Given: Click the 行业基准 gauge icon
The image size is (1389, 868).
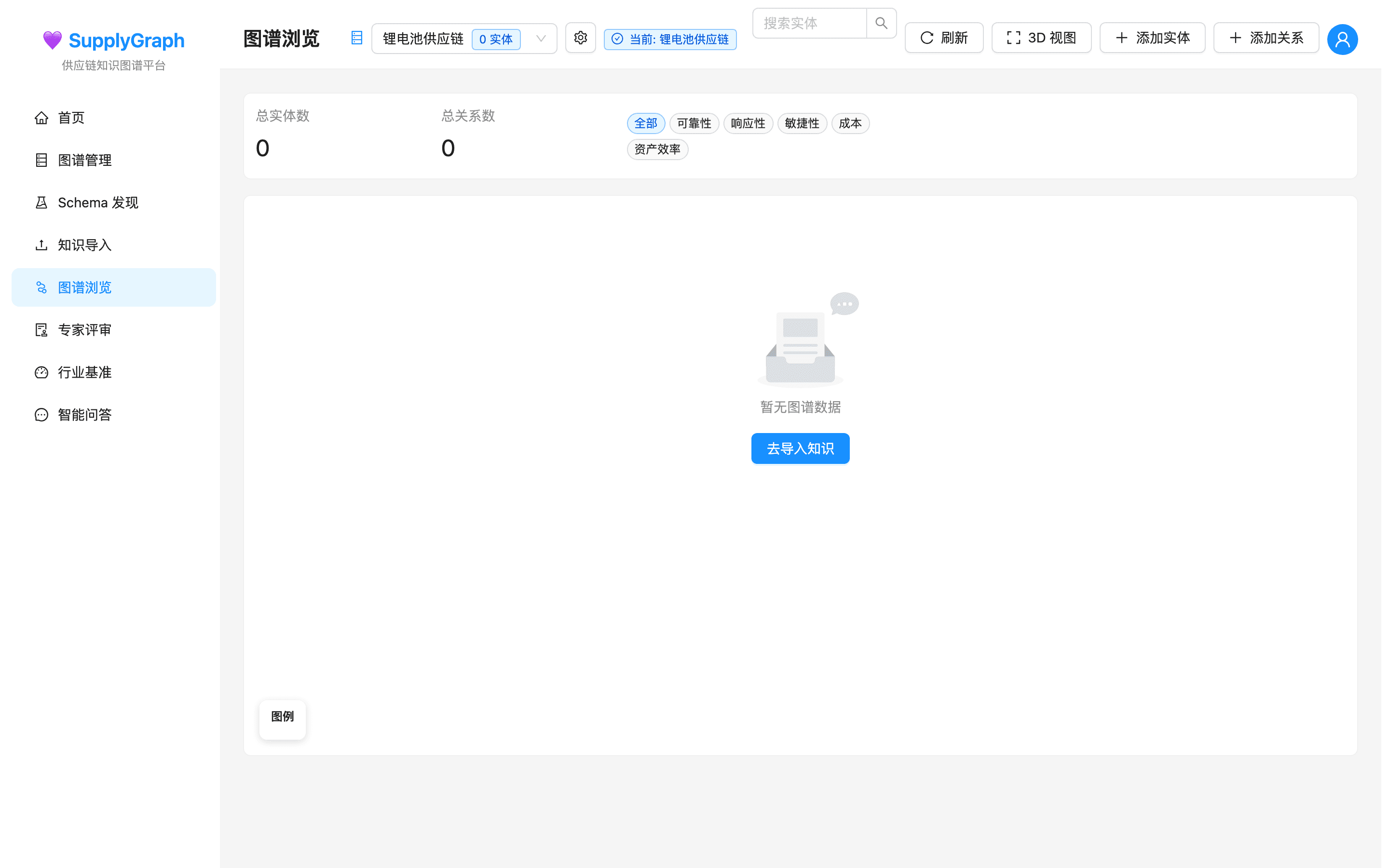Looking at the screenshot, I should click(41, 372).
